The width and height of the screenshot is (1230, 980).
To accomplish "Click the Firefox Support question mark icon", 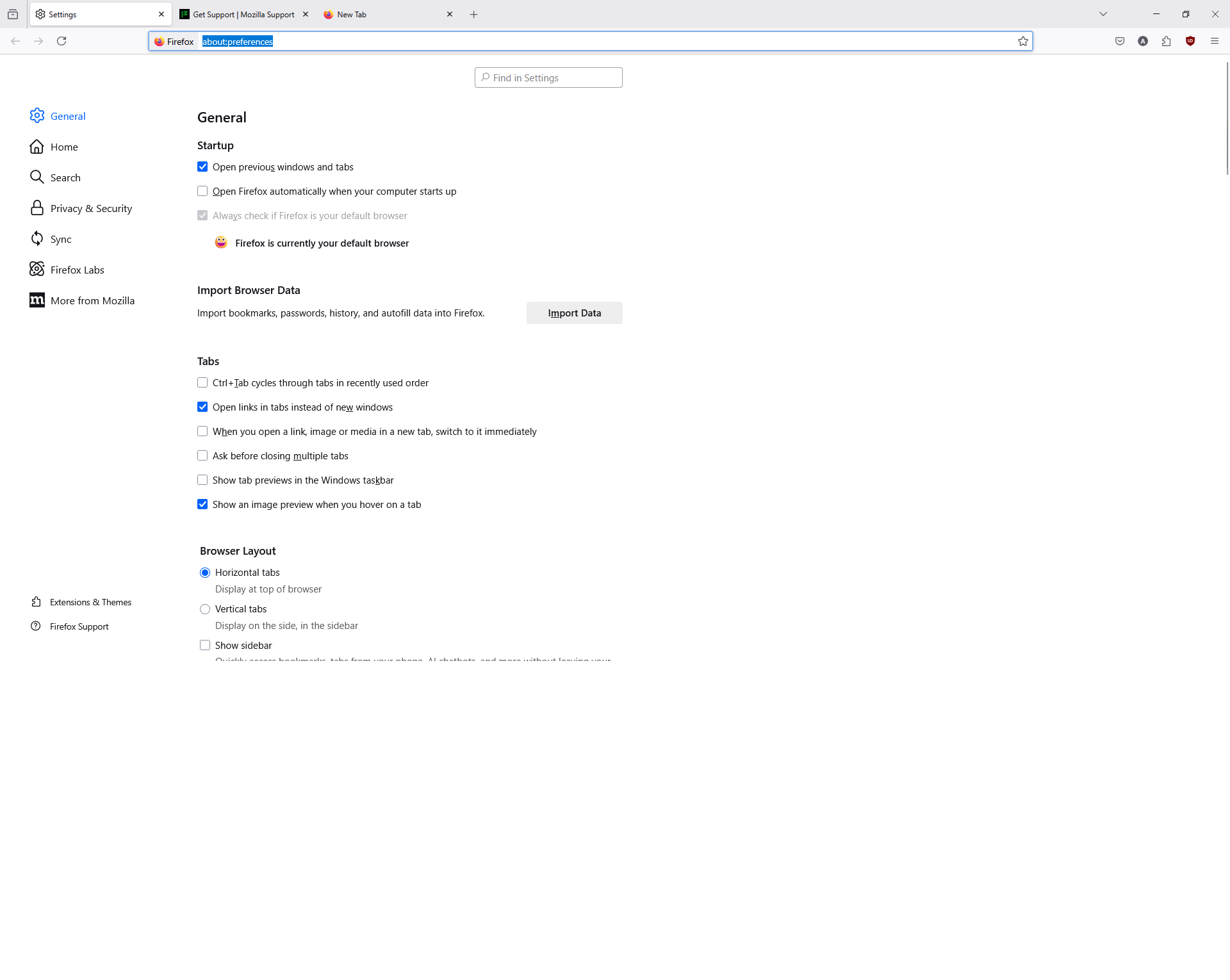I will point(37,626).
